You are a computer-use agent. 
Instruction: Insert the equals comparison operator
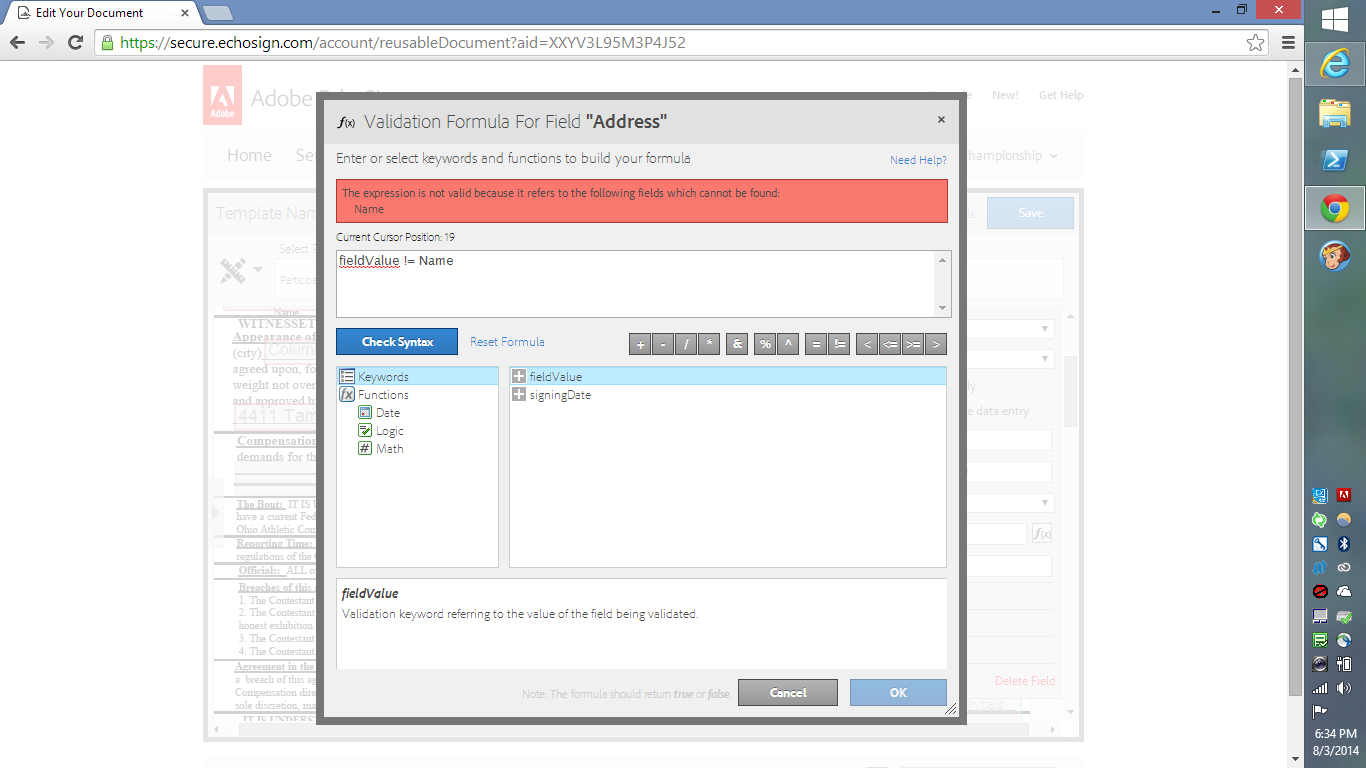tap(816, 344)
